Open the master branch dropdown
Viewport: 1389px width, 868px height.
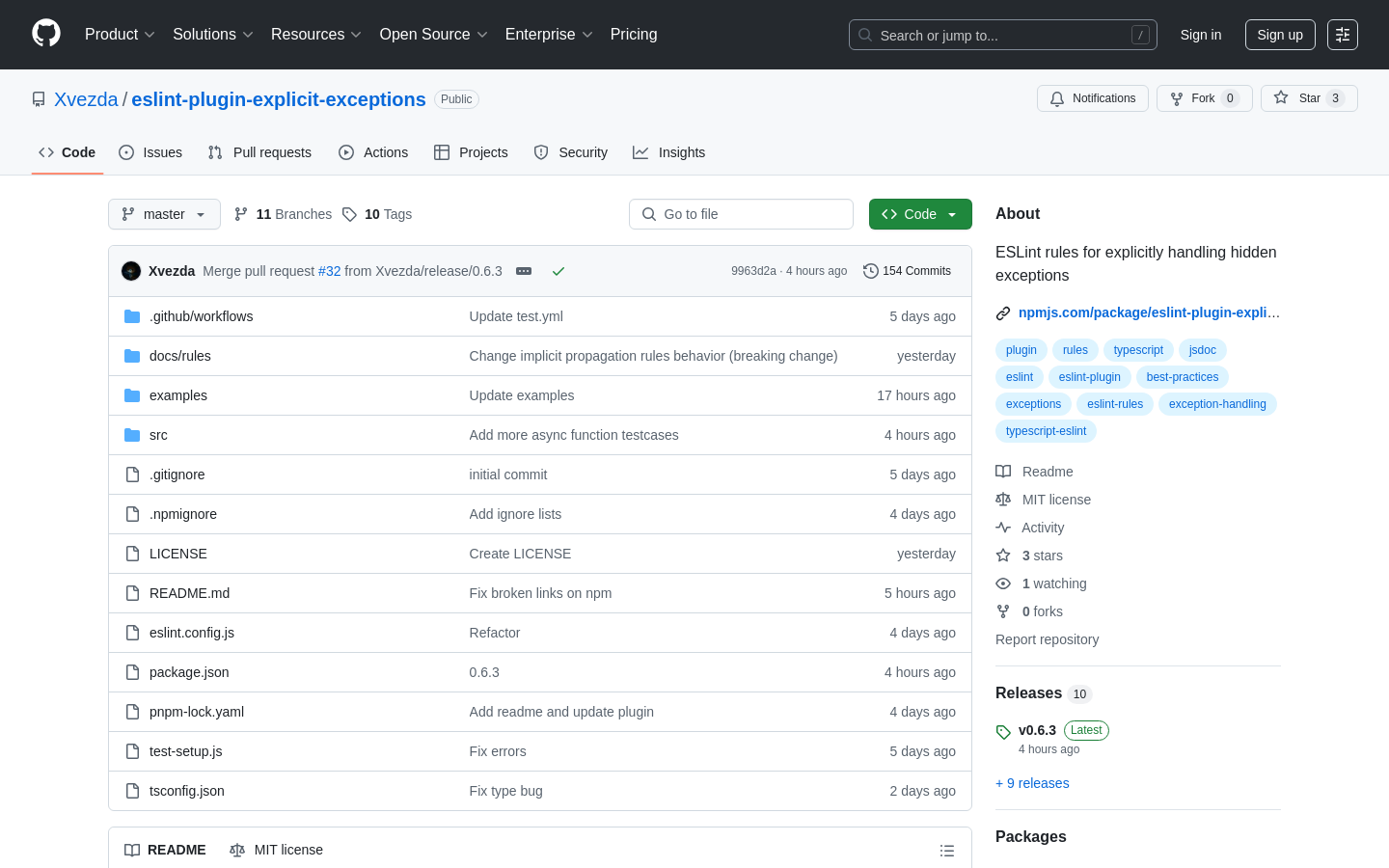[164, 214]
